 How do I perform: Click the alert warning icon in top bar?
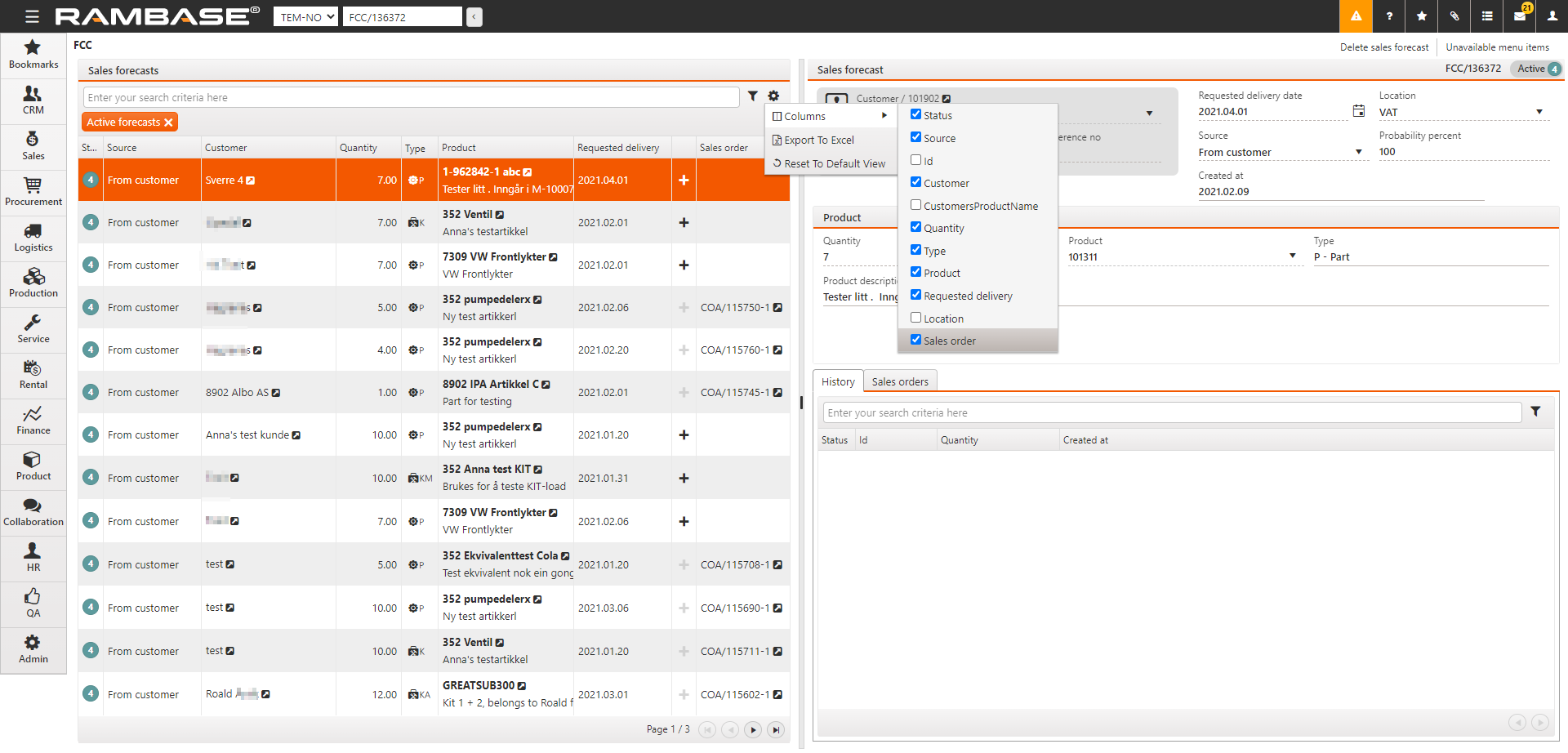coord(1356,16)
